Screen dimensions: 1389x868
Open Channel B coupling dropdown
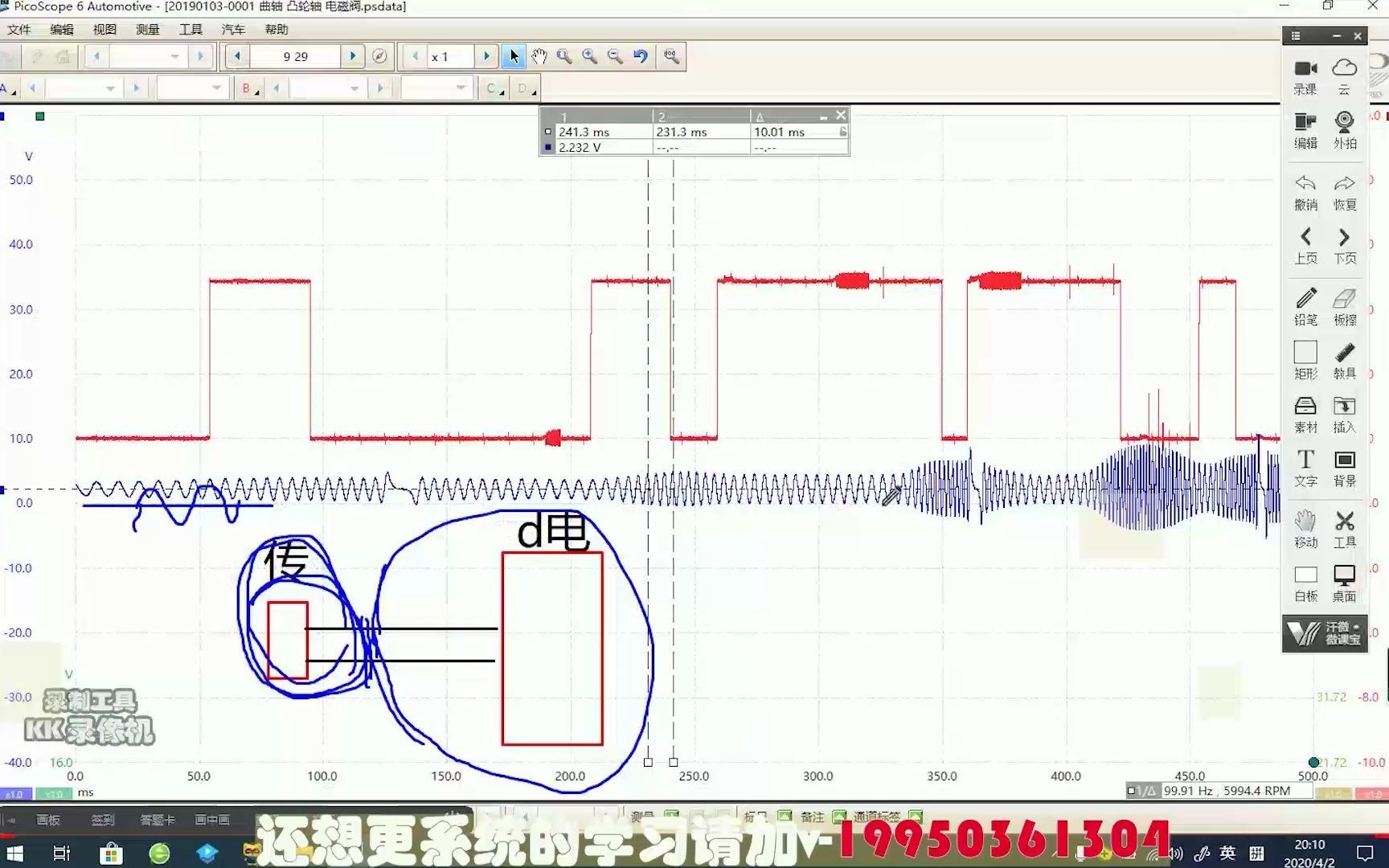(x=436, y=88)
